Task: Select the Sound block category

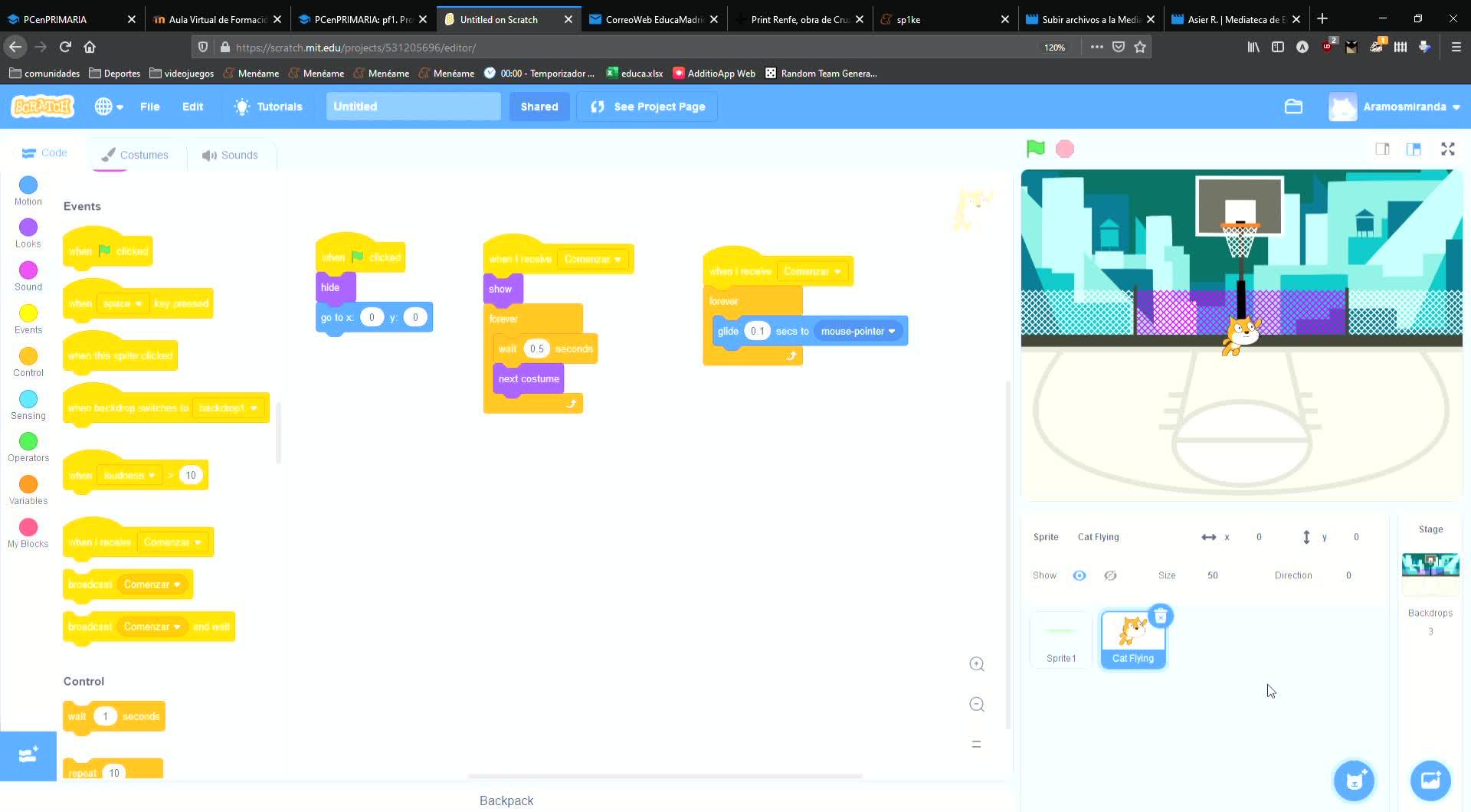Action: pos(28,276)
